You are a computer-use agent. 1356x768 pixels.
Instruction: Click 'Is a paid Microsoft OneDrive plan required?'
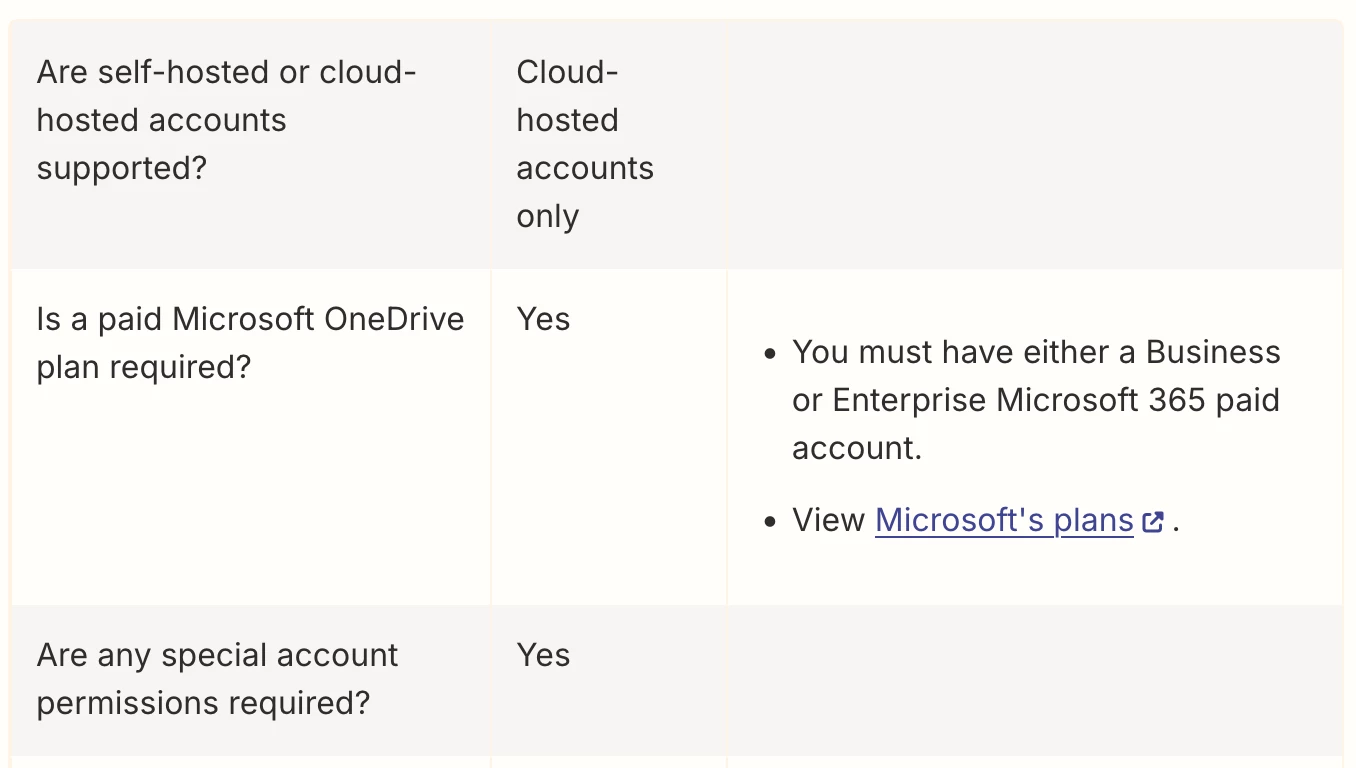(250, 343)
